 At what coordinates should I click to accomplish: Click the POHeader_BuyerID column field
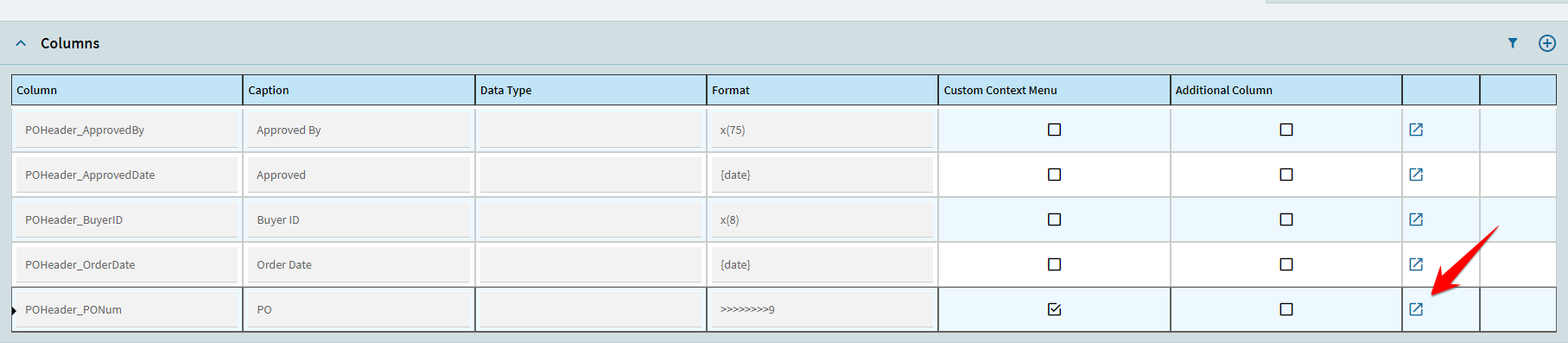pos(127,219)
